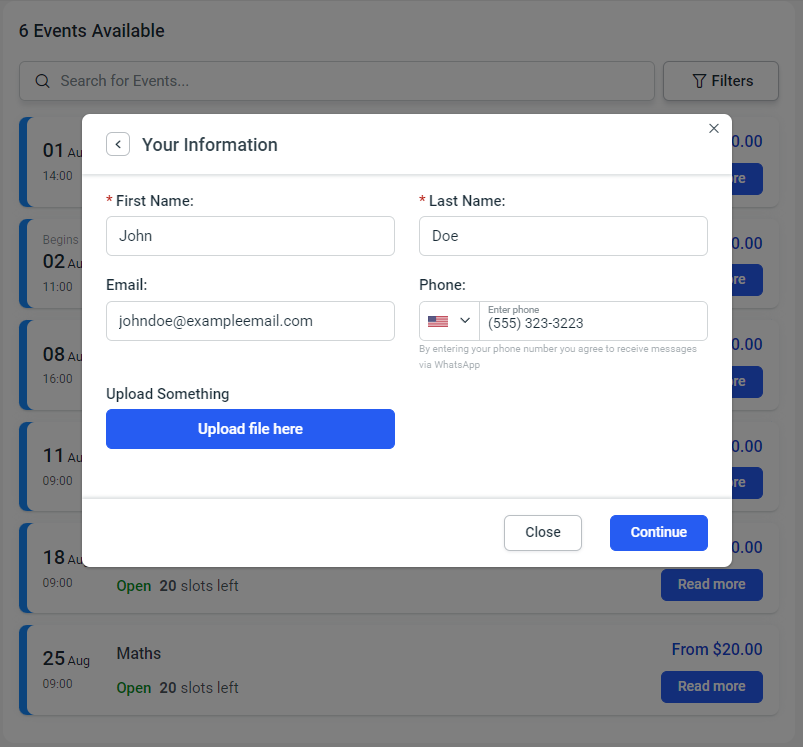Click into the Last Name field containing Doe
803x747 pixels.
click(x=563, y=236)
